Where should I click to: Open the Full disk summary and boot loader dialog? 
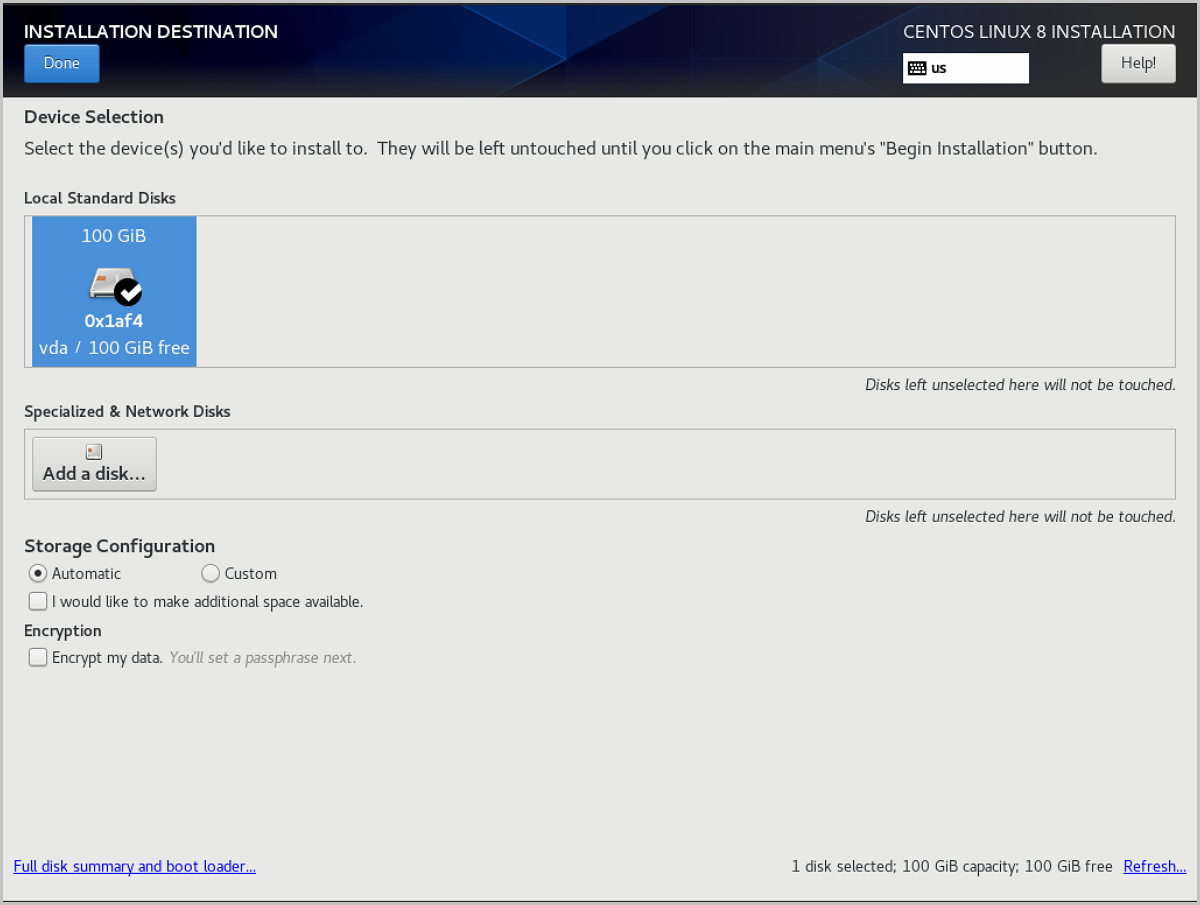tap(134, 866)
